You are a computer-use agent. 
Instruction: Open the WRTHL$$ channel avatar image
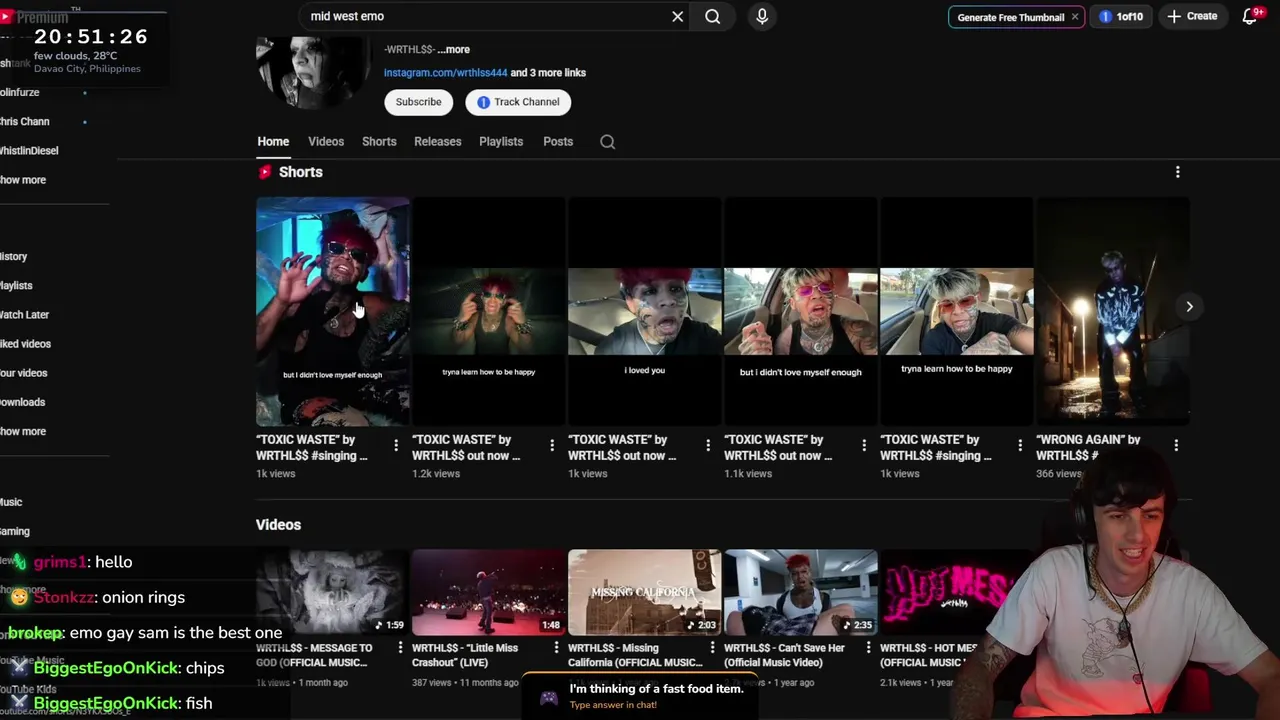[313, 72]
